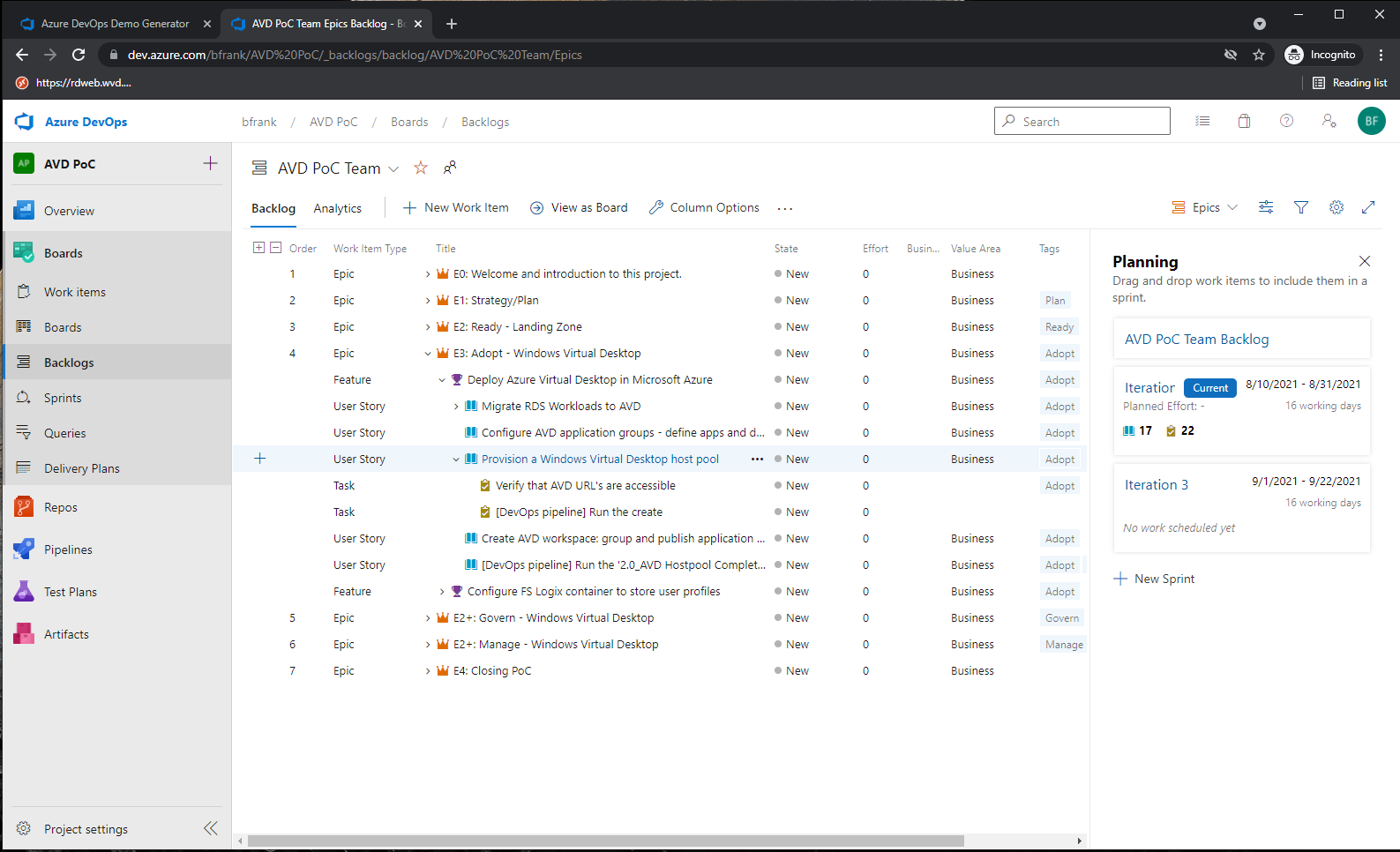The height and width of the screenshot is (852, 1400).
Task: Switch to the Backlog tab
Action: pos(273,208)
